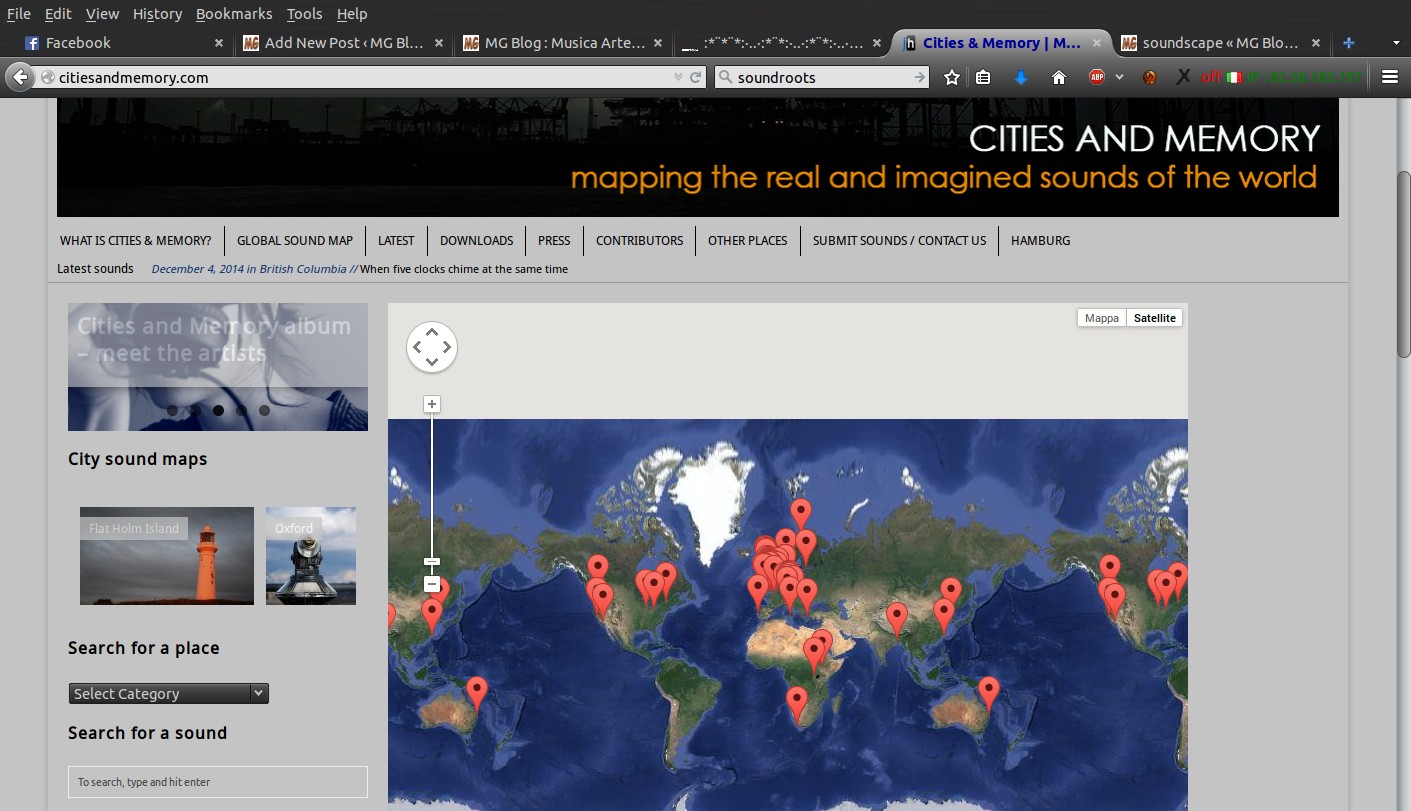The image size is (1411, 811).
Task: Click the round orange extension icon
Action: [1150, 77]
